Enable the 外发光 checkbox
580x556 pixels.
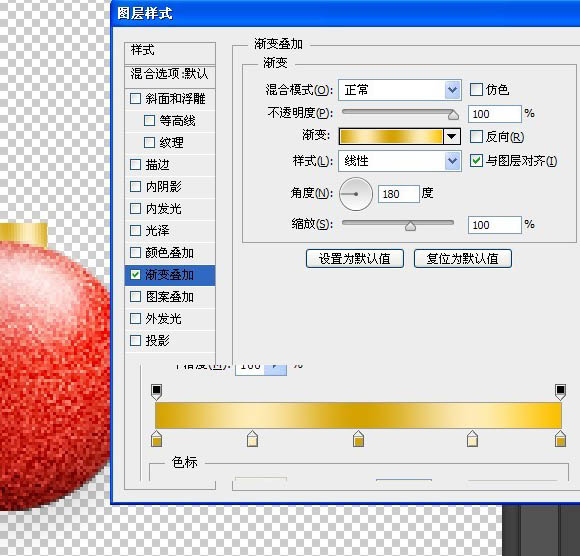coord(135,319)
